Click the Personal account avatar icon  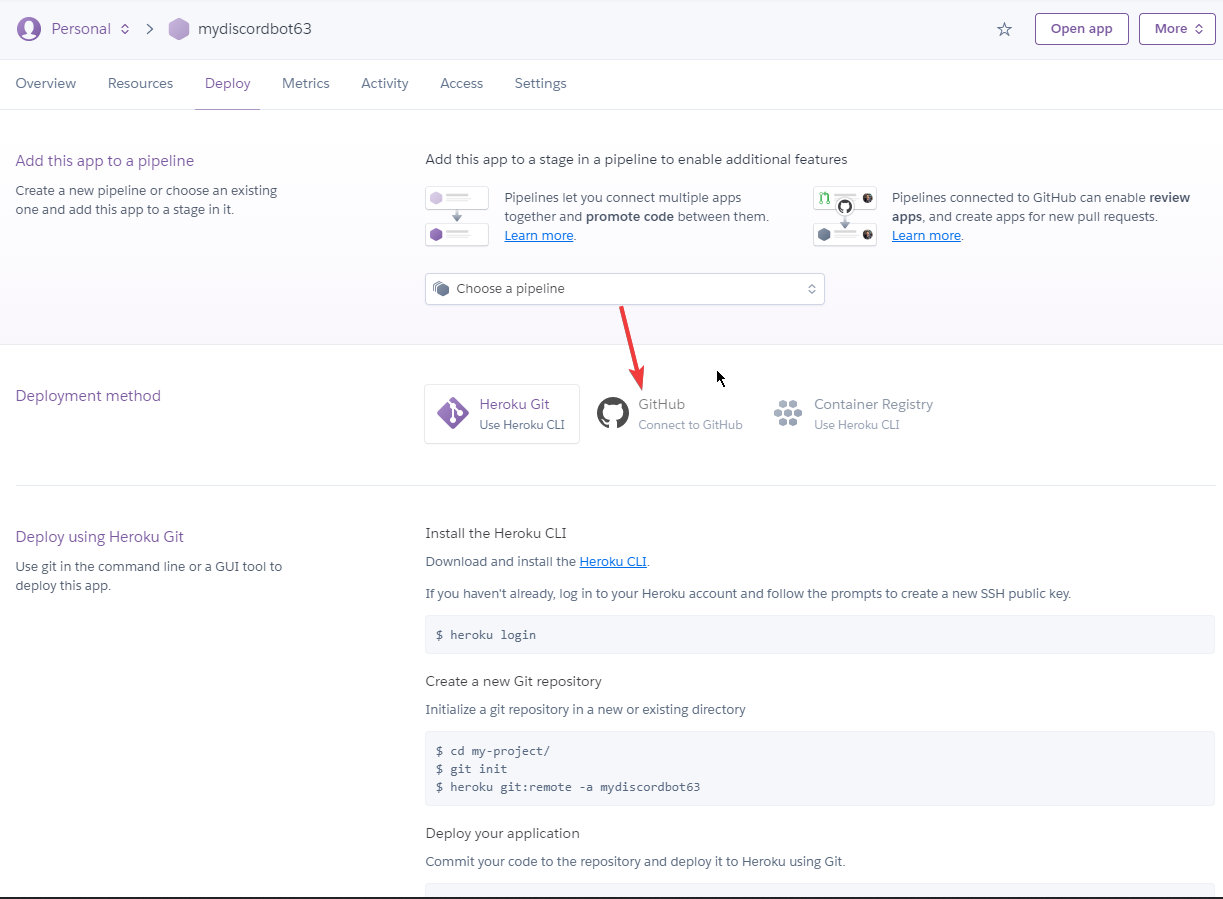29,29
